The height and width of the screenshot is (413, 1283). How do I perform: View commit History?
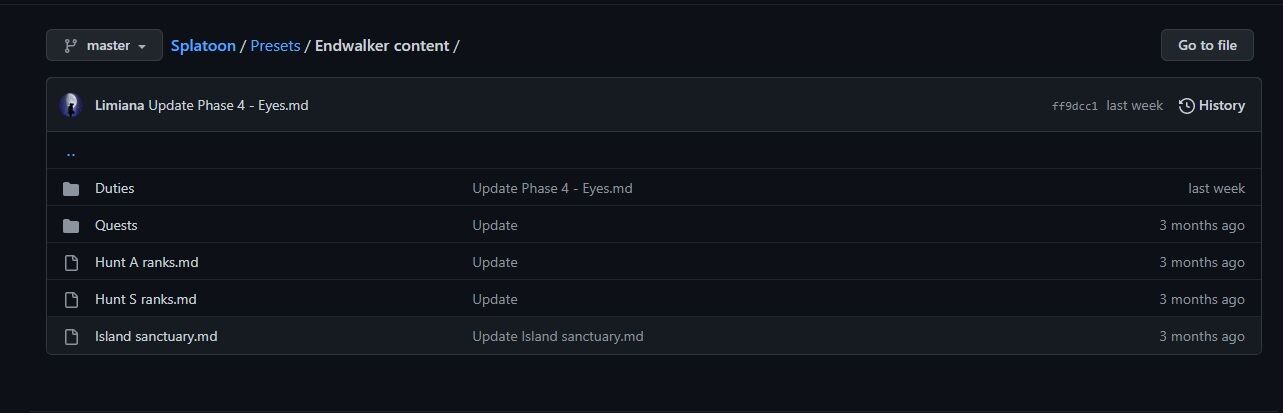(1221, 105)
